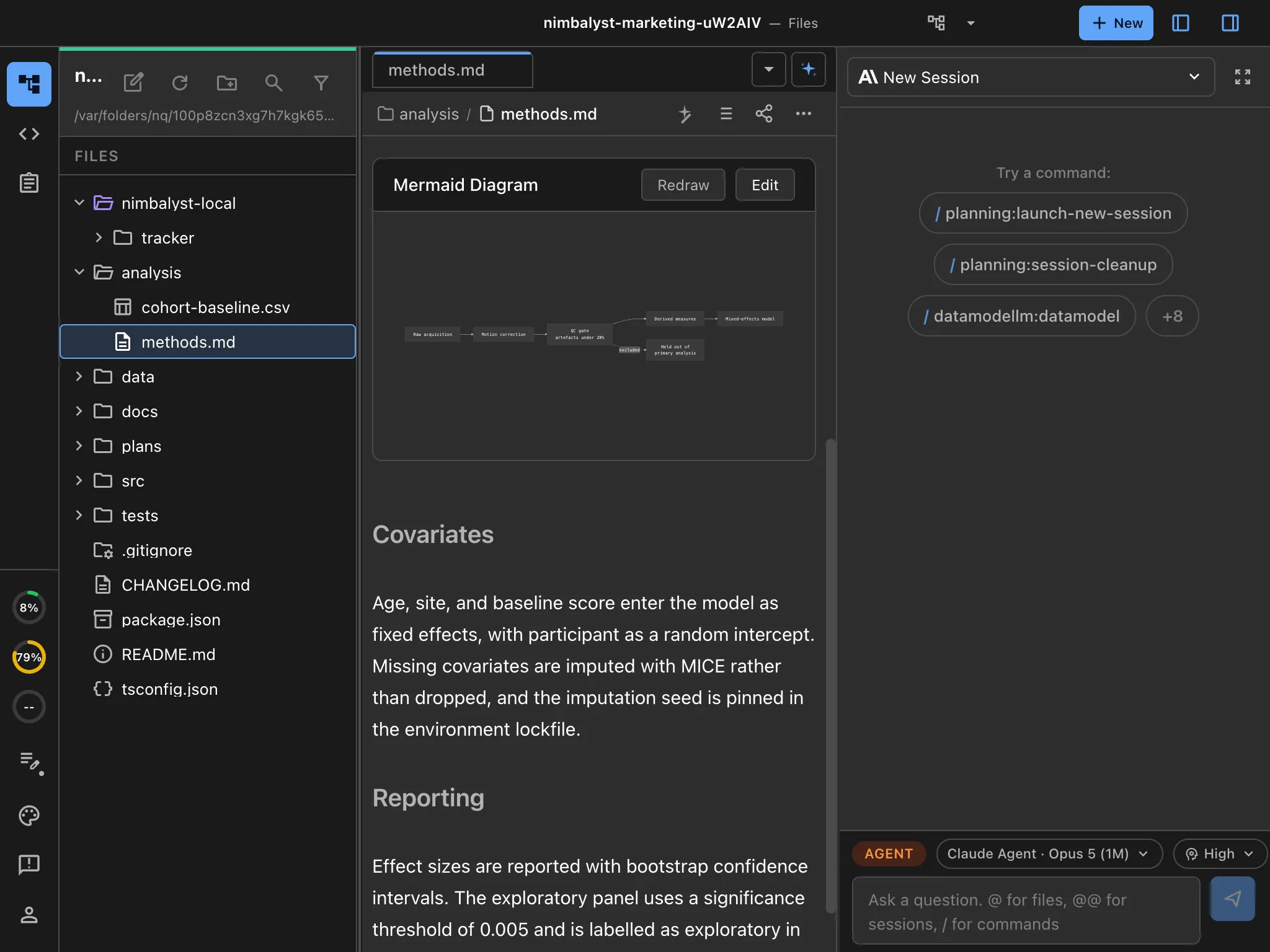The image size is (1270, 952).
Task: Click the empty '--' usage ring indicator
Action: pyautogui.click(x=29, y=707)
